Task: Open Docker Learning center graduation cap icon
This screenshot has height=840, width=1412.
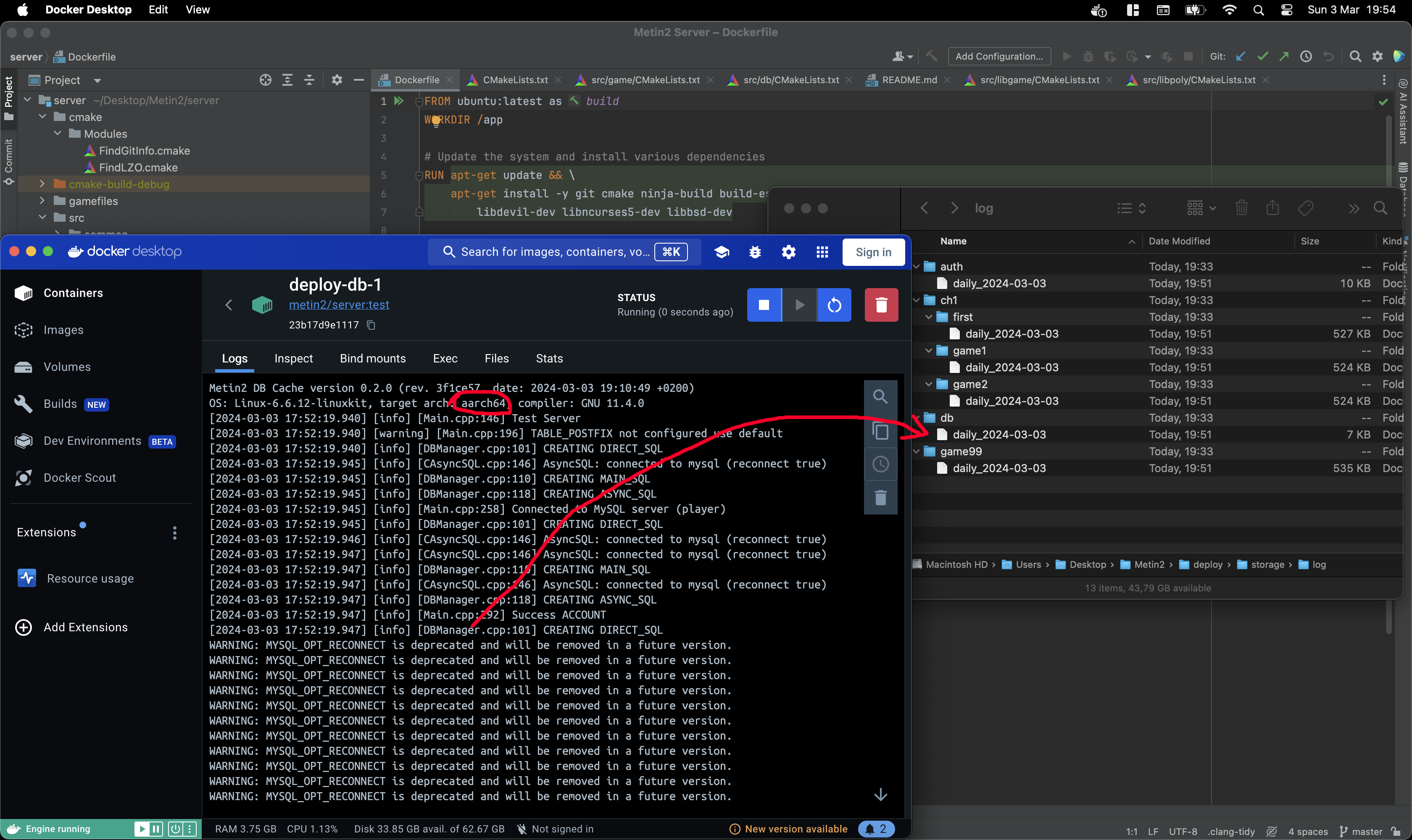Action: pos(721,252)
